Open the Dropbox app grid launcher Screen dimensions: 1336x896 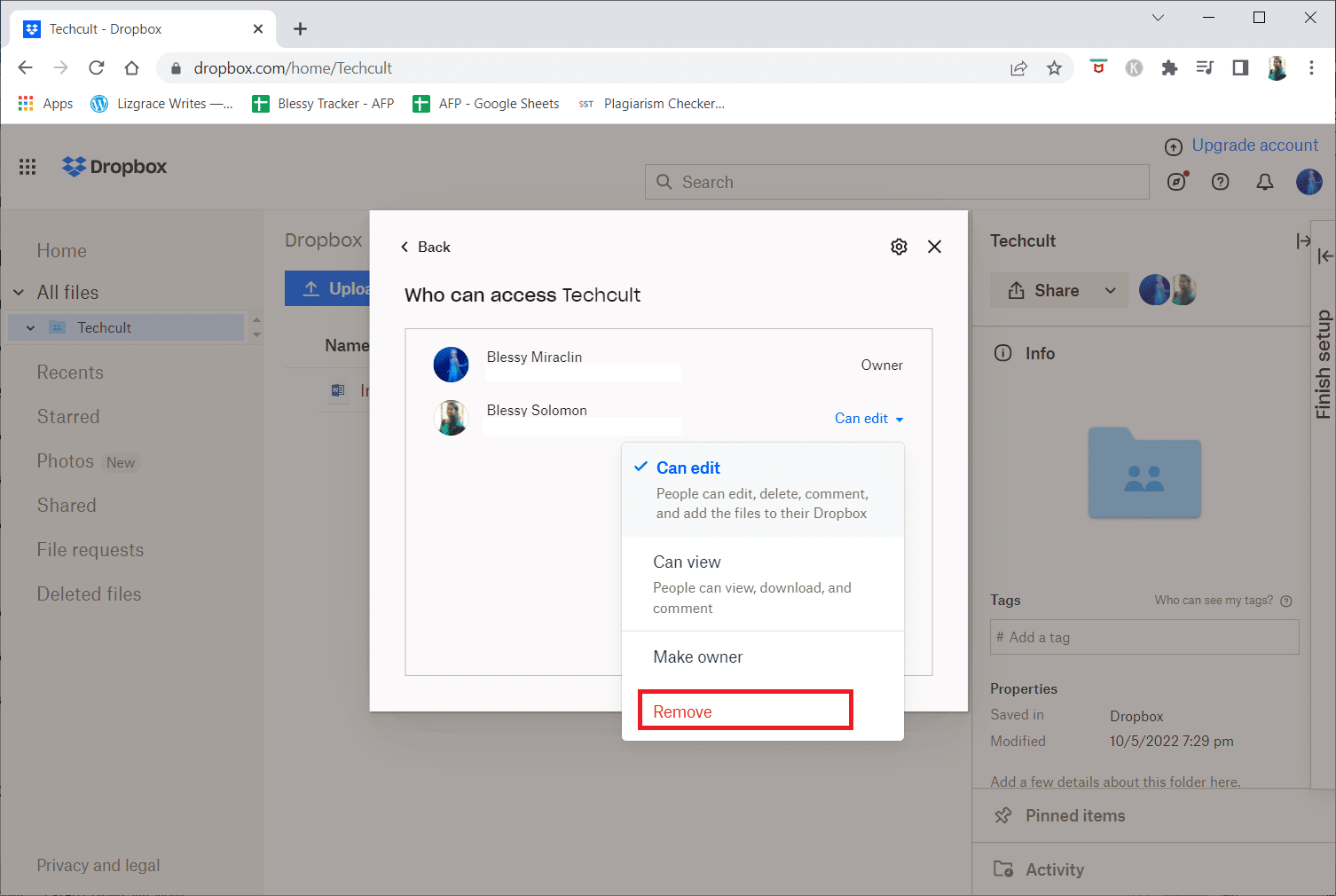[x=28, y=167]
